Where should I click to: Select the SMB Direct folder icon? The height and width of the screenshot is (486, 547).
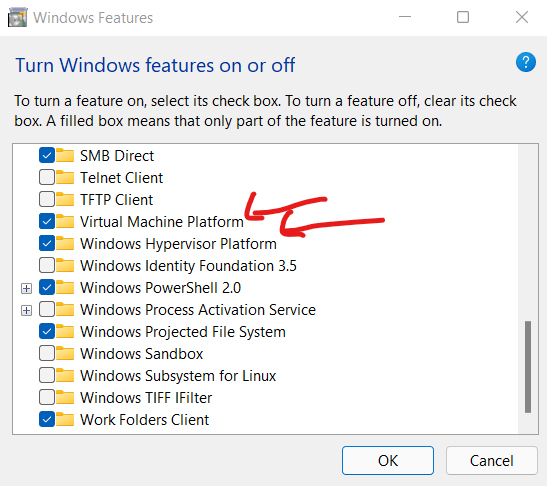click(65, 156)
